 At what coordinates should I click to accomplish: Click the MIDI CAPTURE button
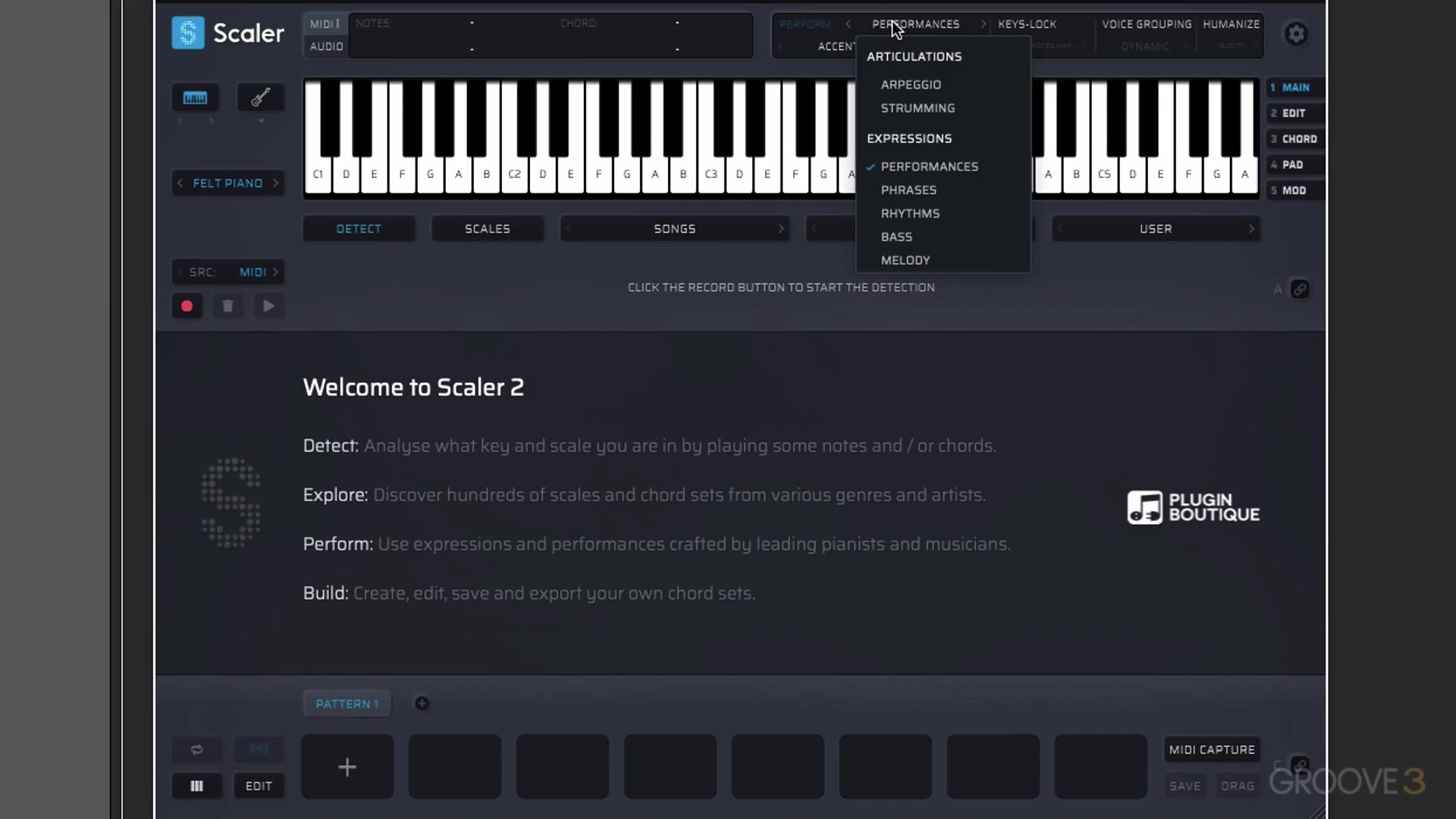[1211, 749]
